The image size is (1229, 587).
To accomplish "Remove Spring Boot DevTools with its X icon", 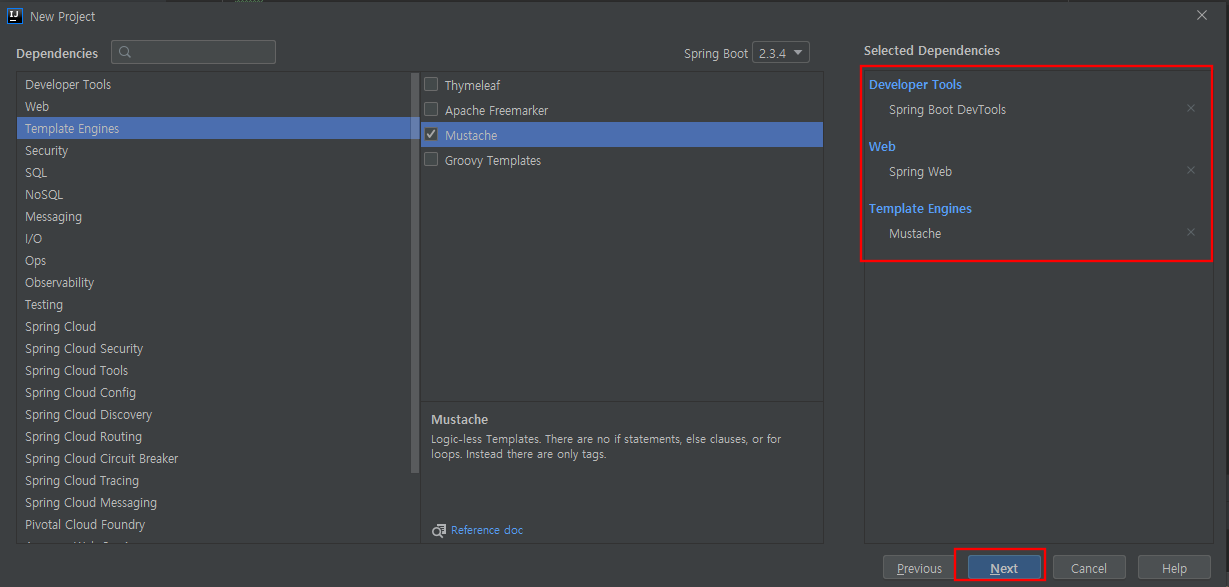I will [x=1190, y=109].
